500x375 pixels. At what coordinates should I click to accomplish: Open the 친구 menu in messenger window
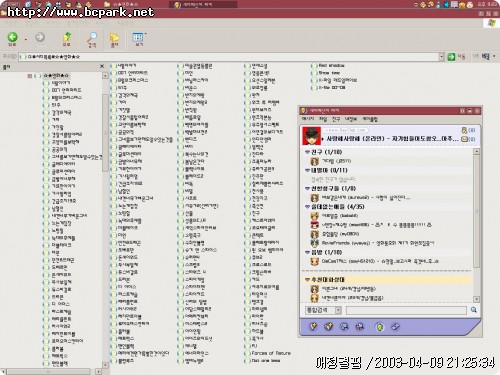pos(336,119)
